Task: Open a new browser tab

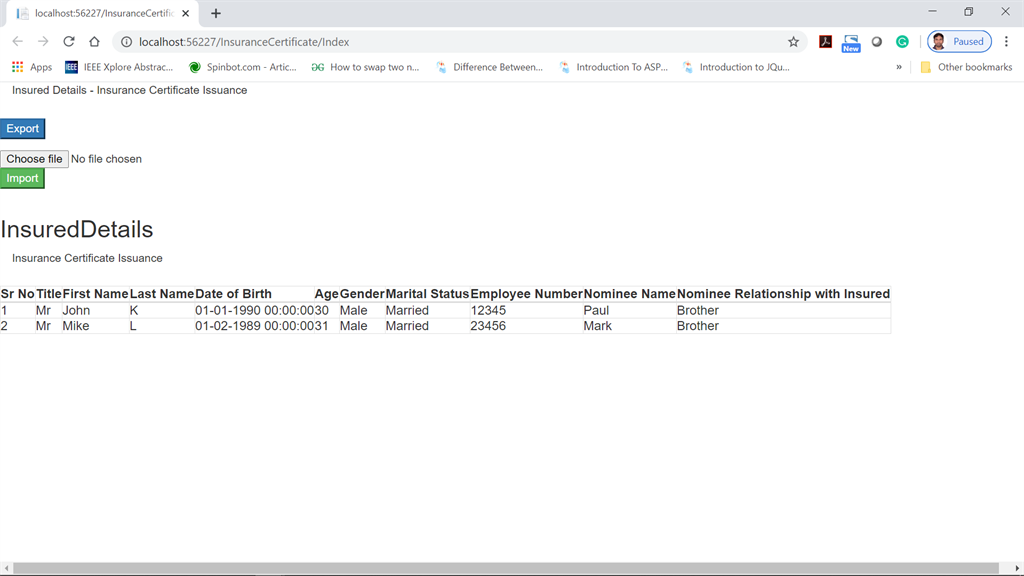Action: coord(217,14)
